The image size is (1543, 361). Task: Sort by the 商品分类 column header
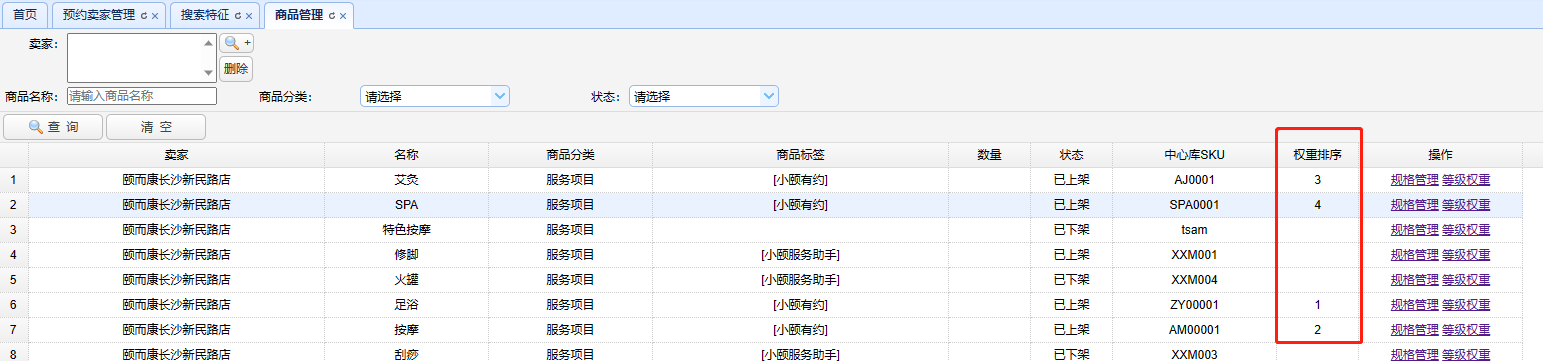570,155
